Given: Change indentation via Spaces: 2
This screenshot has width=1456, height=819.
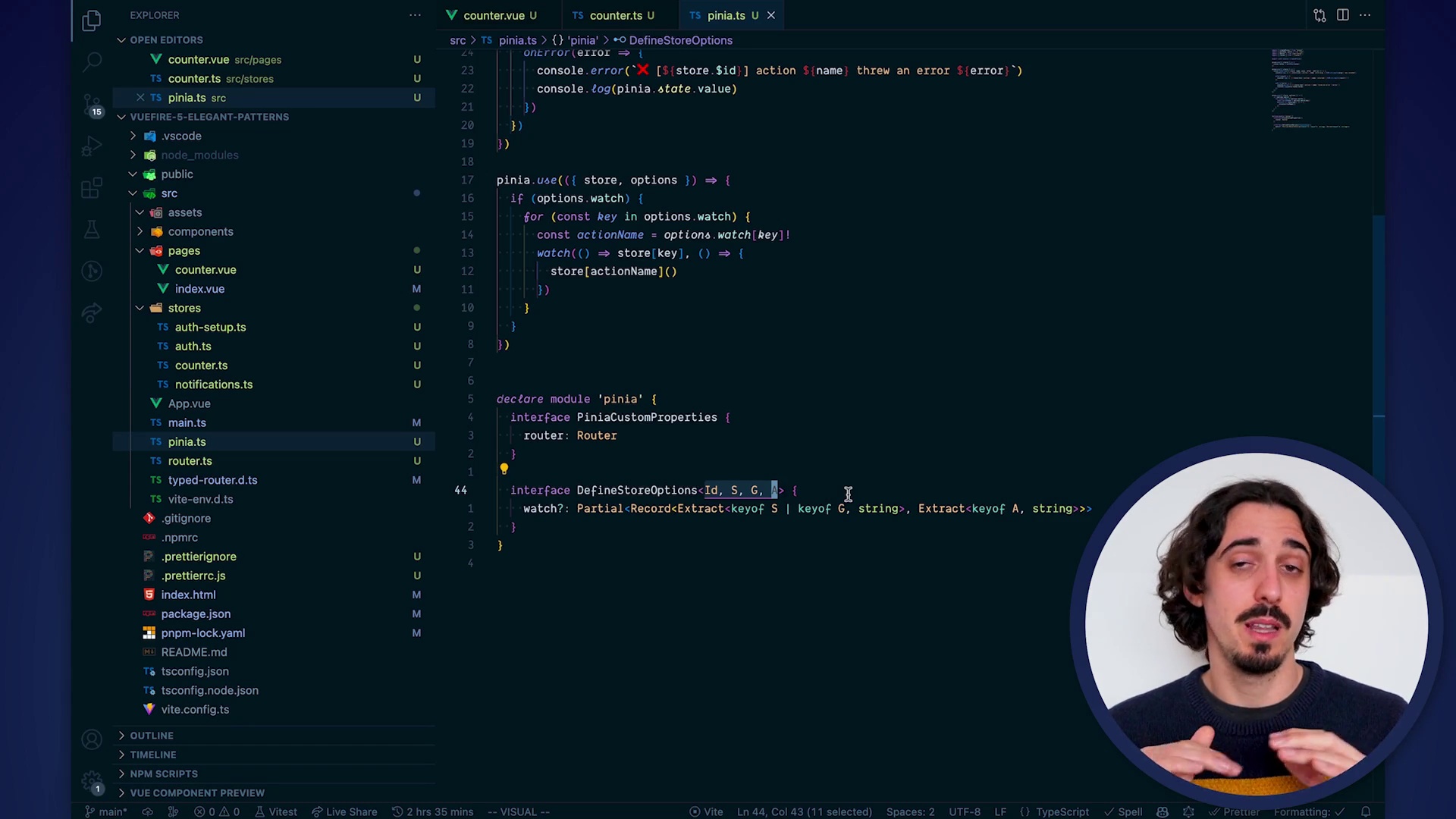Looking at the screenshot, I should [910, 811].
